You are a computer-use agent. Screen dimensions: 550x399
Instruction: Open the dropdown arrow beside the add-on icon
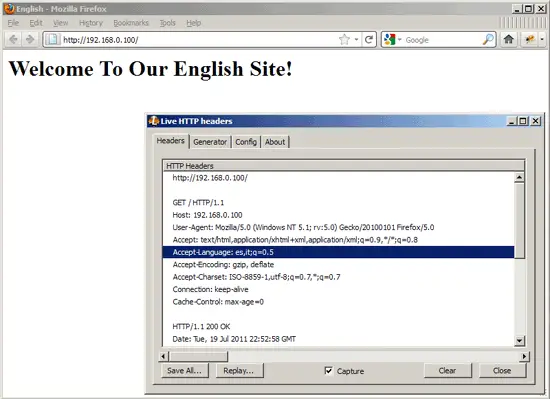(542, 39)
